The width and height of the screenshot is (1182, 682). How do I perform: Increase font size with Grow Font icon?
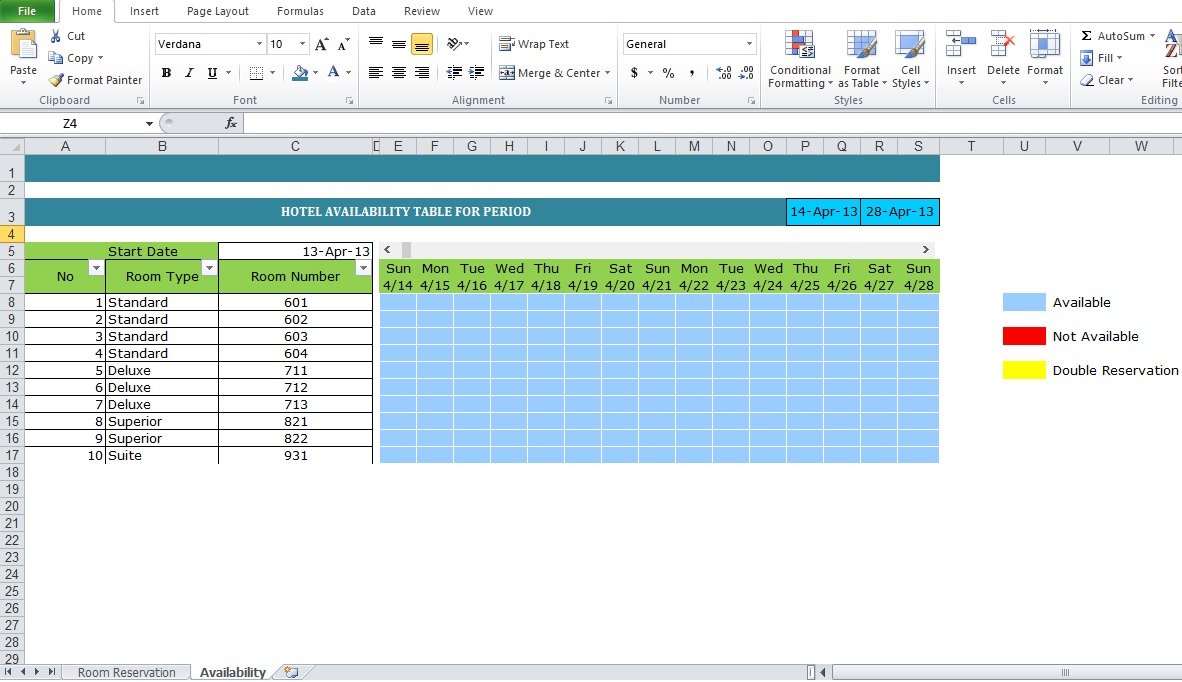point(321,44)
